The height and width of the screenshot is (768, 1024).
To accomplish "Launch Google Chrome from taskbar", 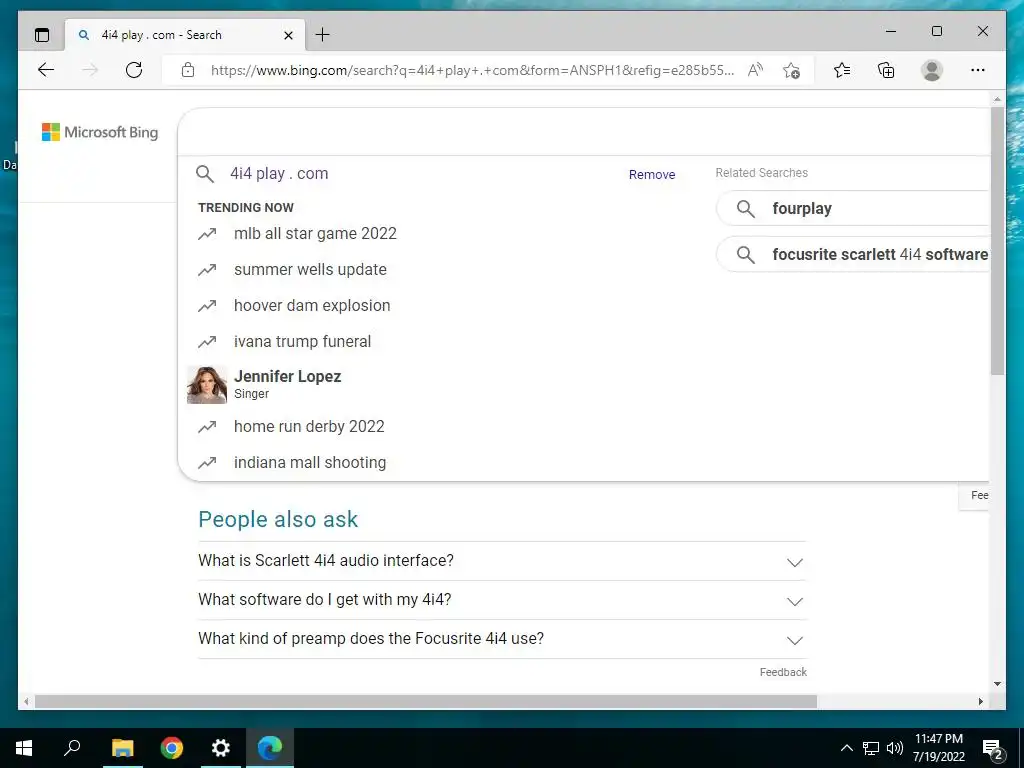I will pyautogui.click(x=172, y=748).
